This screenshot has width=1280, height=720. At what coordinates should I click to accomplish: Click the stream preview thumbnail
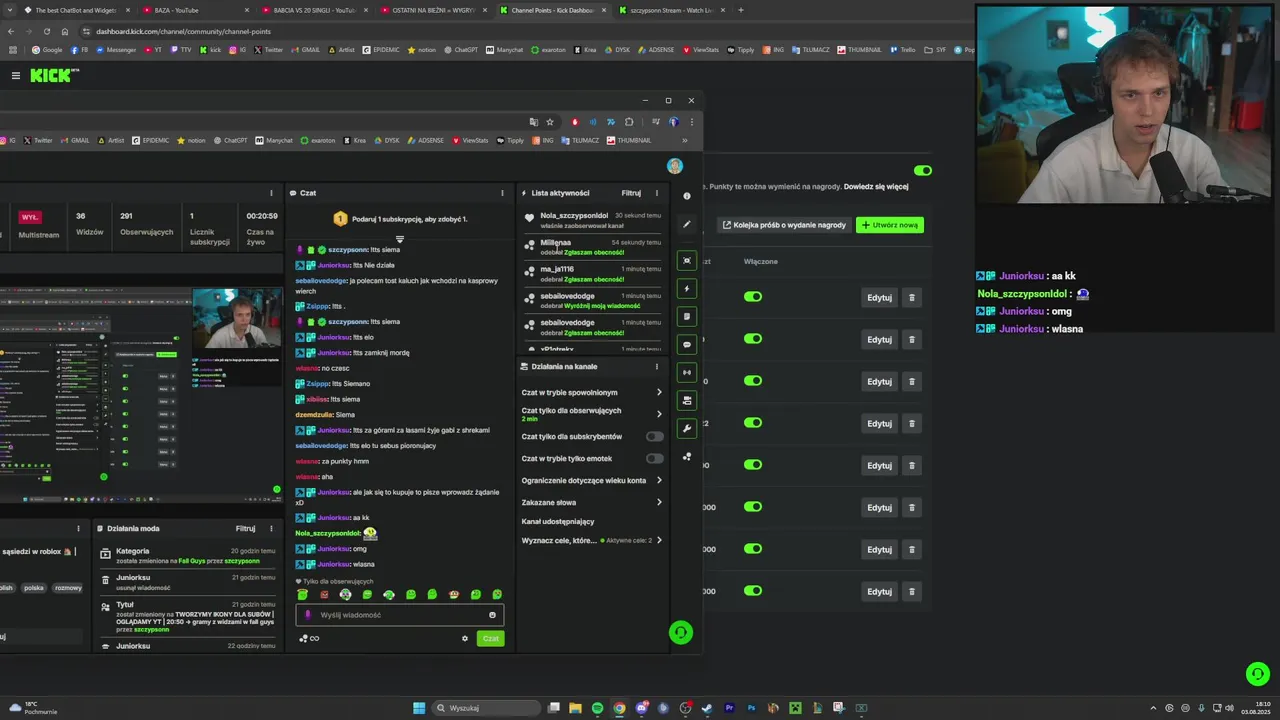coord(140,394)
